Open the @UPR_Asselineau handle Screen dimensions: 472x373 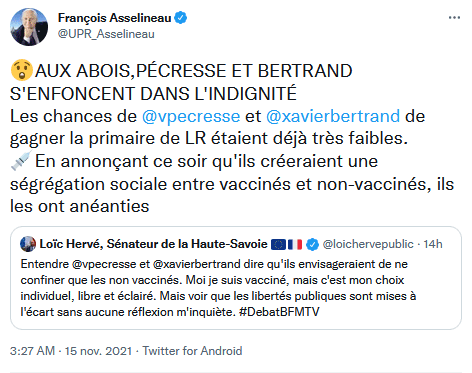click(x=106, y=34)
